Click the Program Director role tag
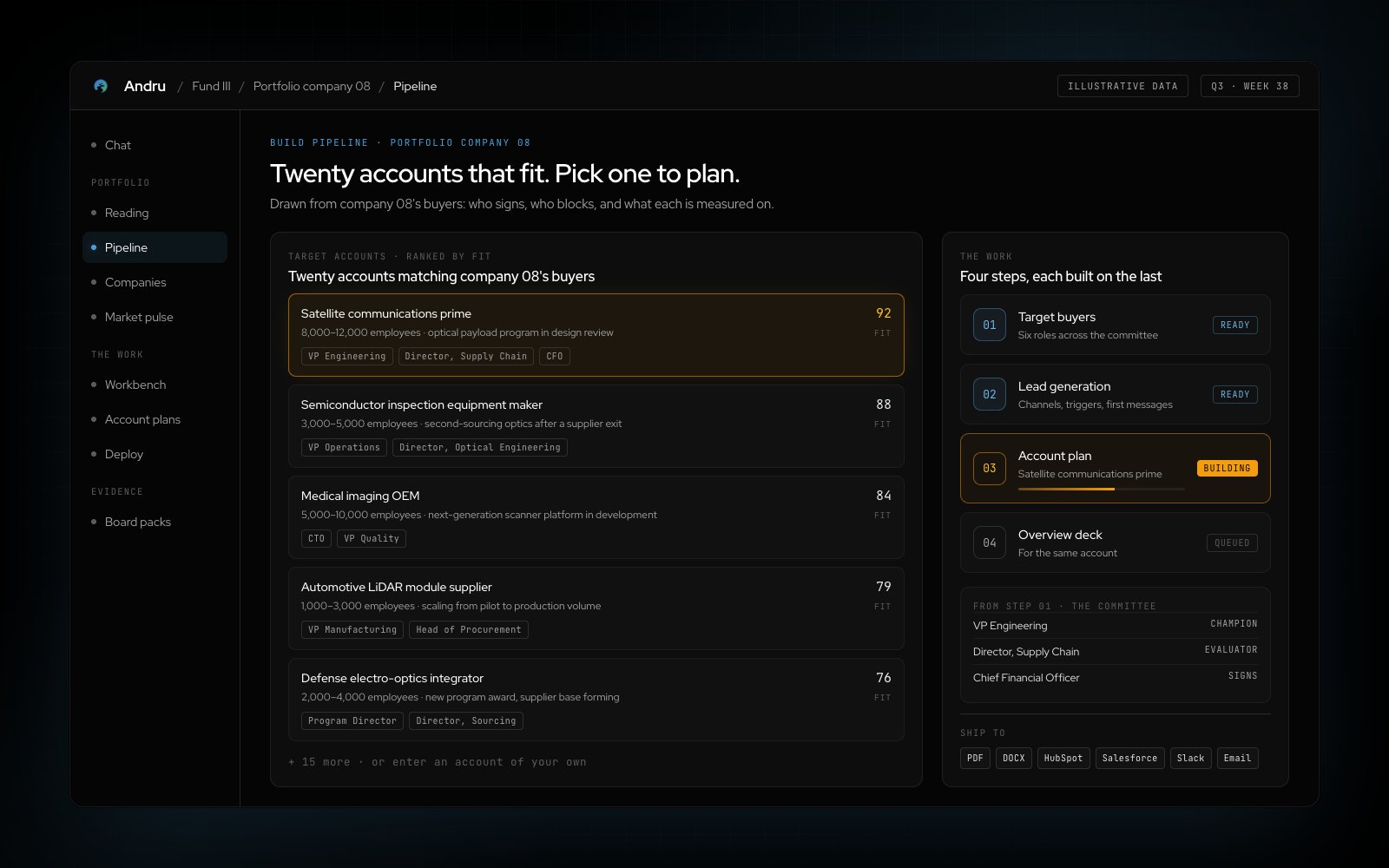 352,721
